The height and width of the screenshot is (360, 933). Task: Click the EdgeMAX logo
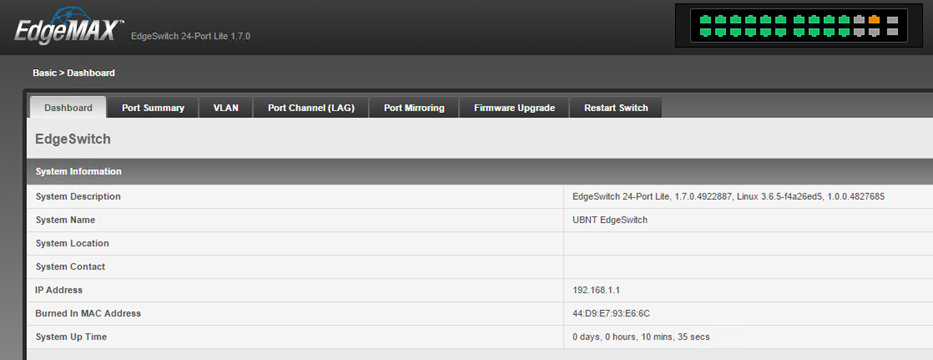(x=69, y=26)
